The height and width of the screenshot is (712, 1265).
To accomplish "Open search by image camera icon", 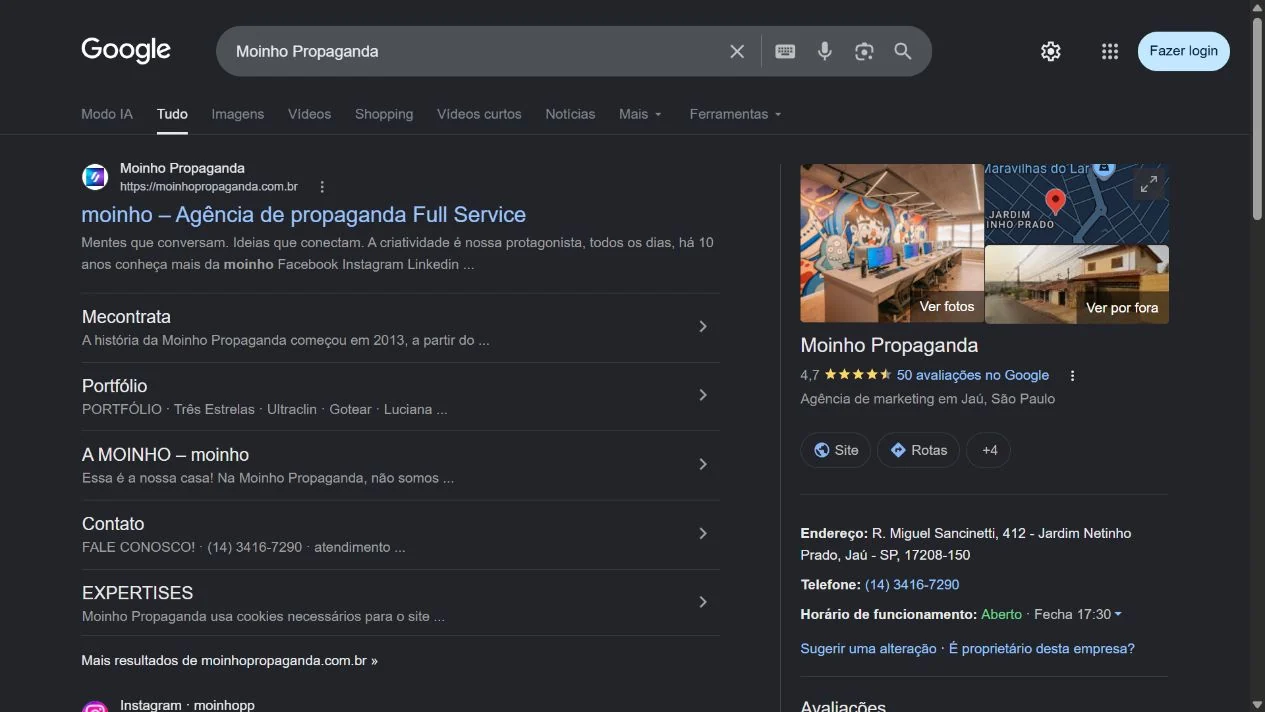I will pos(864,51).
